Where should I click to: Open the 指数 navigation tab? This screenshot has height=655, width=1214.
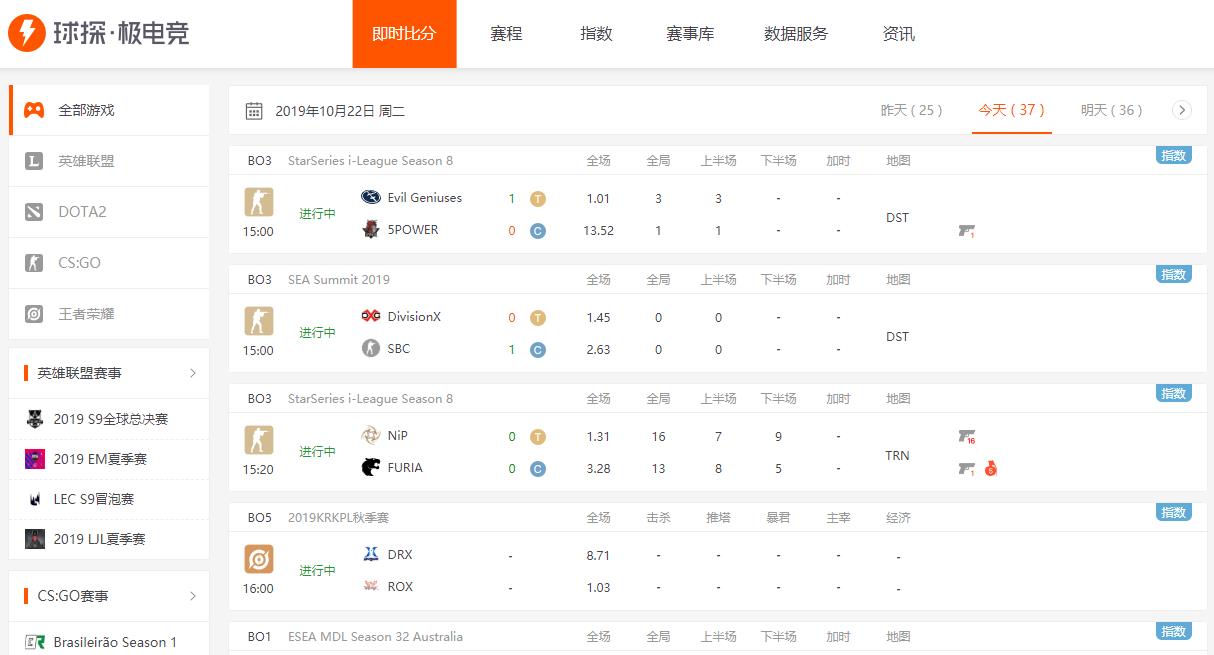tap(596, 34)
